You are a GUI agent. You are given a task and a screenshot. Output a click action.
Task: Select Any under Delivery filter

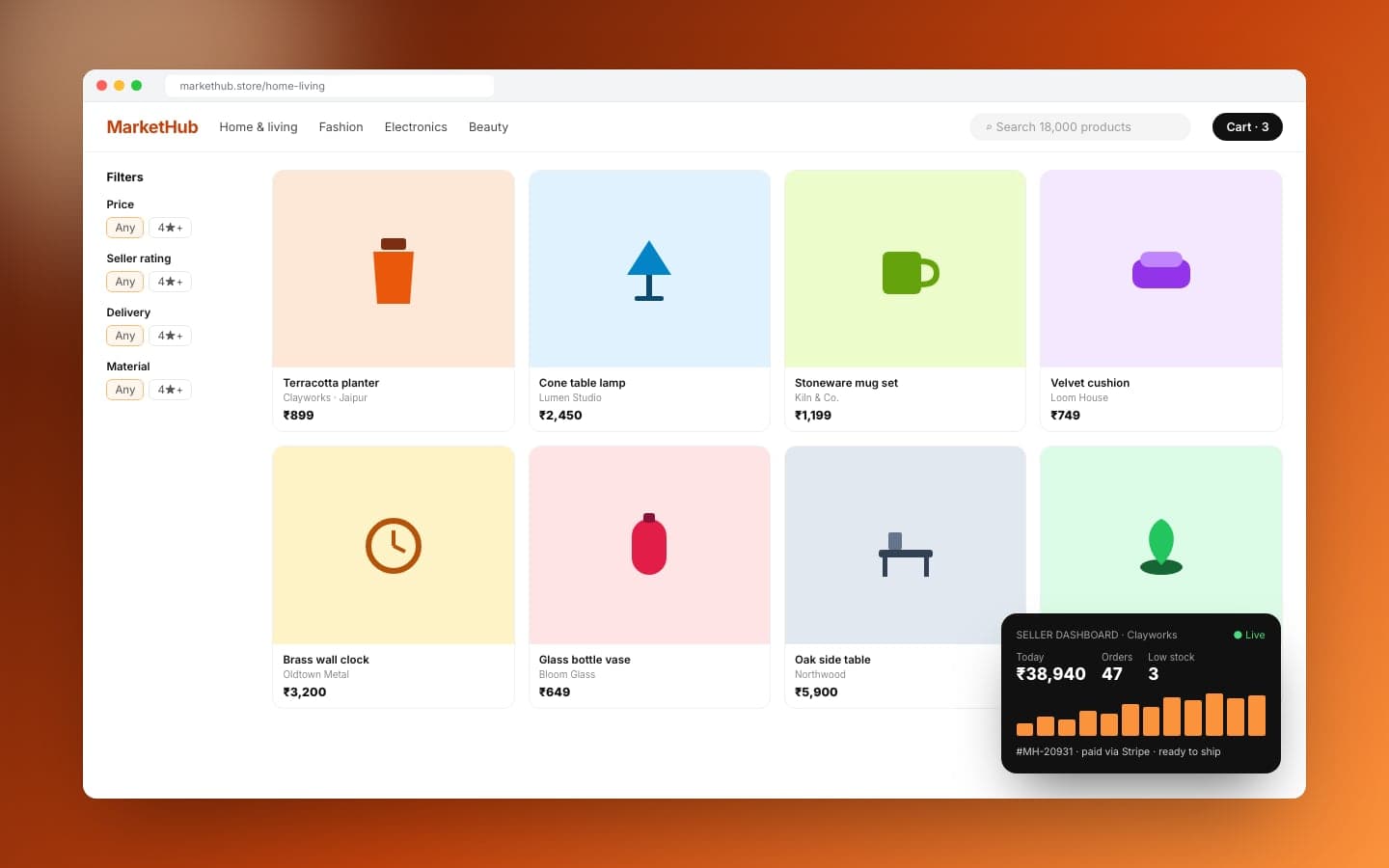pyautogui.click(x=125, y=336)
